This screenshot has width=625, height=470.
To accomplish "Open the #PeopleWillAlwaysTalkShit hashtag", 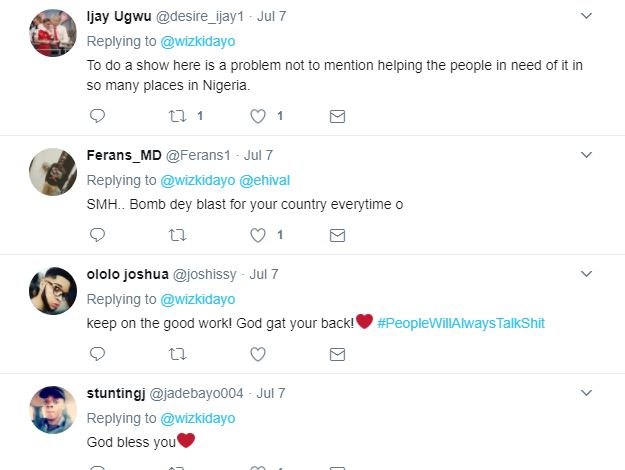I will point(461,323).
